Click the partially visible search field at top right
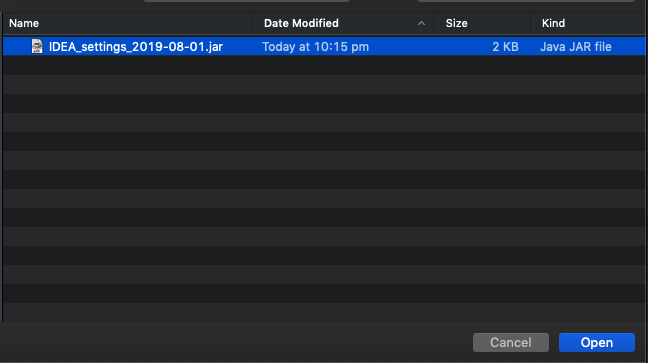Viewport: 648px width, 363px height. pyautogui.click(x=526, y=1)
